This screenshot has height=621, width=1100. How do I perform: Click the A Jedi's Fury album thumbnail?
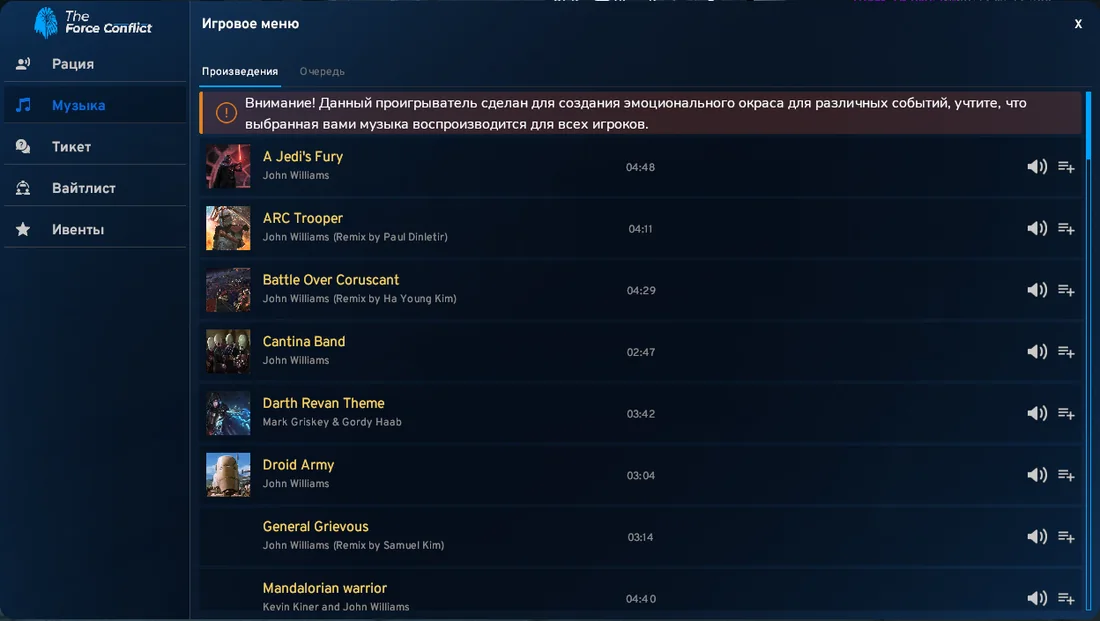228,166
